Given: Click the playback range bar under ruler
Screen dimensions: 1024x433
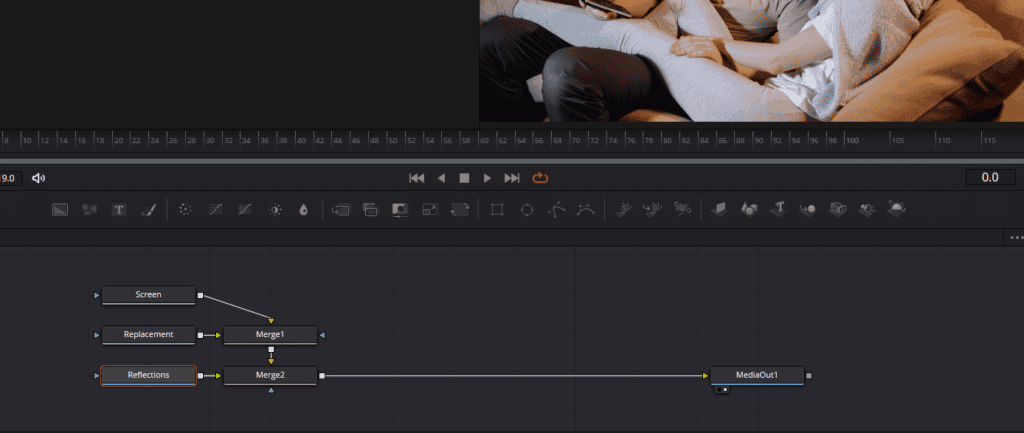Looking at the screenshot, I should coord(512,161).
